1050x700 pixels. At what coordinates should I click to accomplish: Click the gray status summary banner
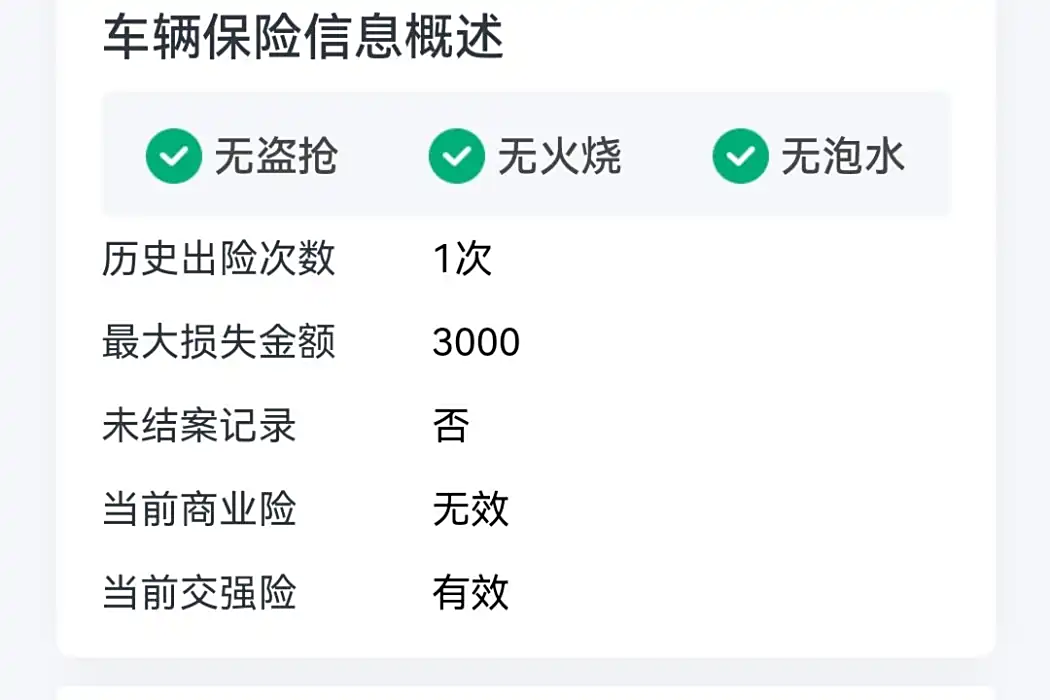(526, 155)
